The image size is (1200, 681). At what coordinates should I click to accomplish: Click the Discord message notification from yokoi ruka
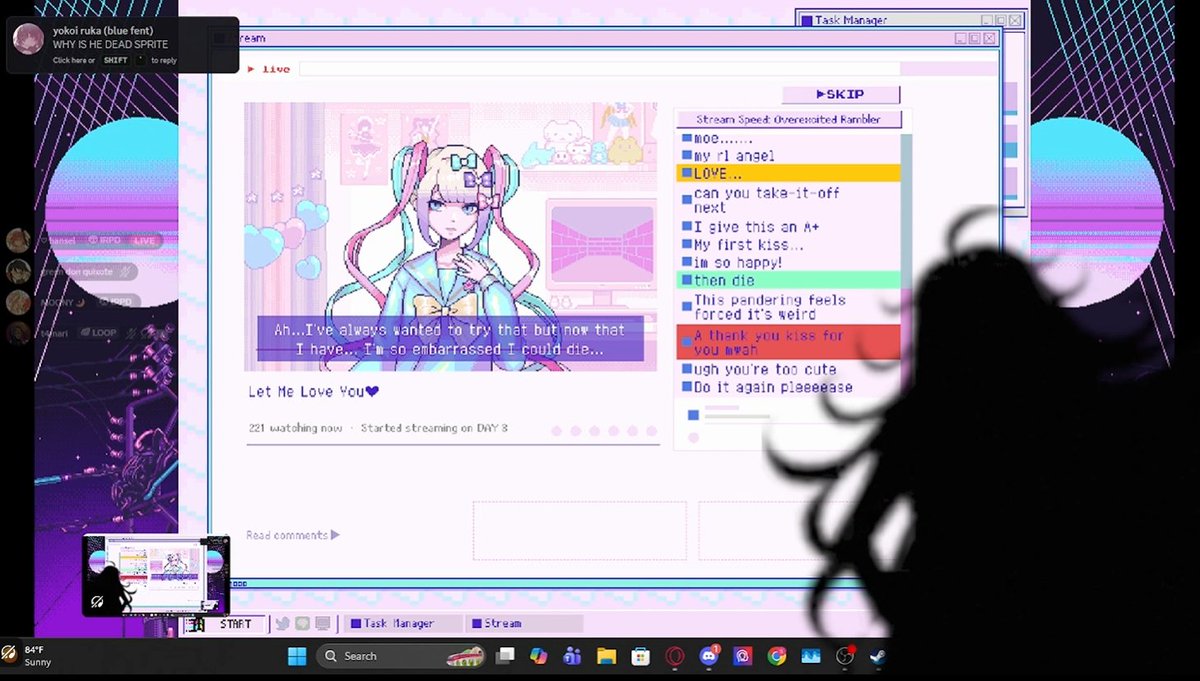click(x=123, y=45)
